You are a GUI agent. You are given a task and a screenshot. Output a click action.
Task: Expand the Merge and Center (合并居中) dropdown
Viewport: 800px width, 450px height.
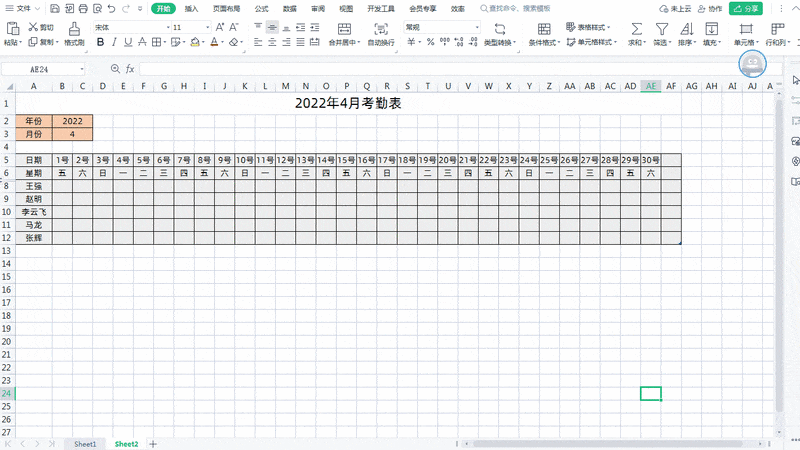pos(359,43)
